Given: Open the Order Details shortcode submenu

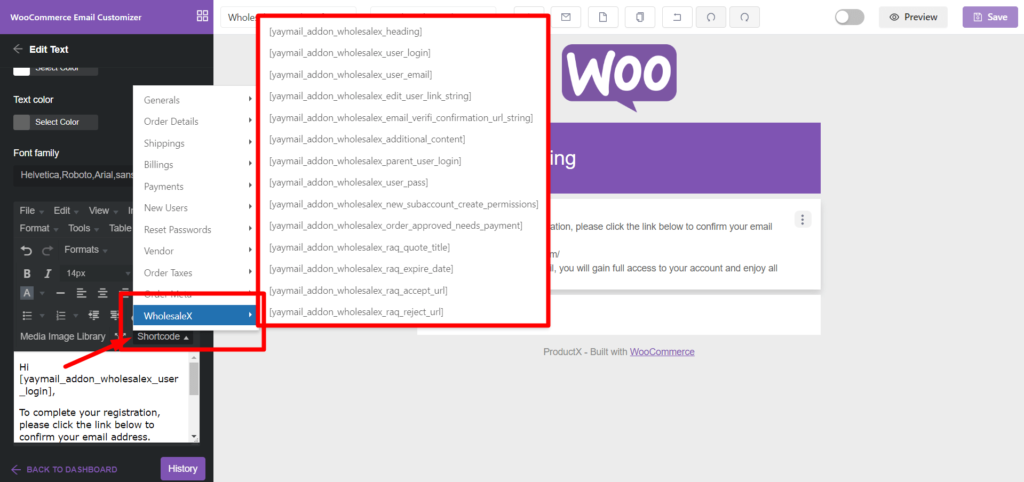Looking at the screenshot, I should coord(196,121).
